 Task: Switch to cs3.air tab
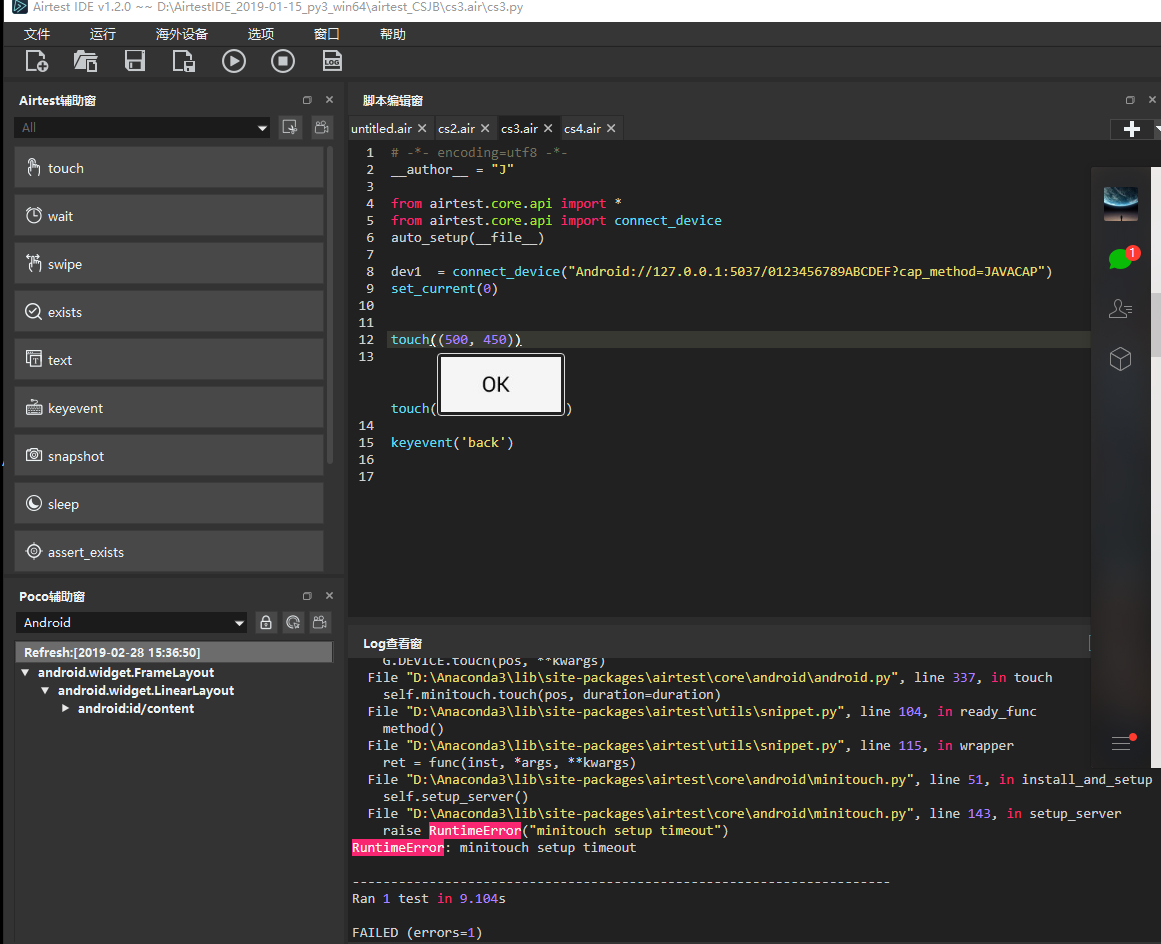(519, 129)
